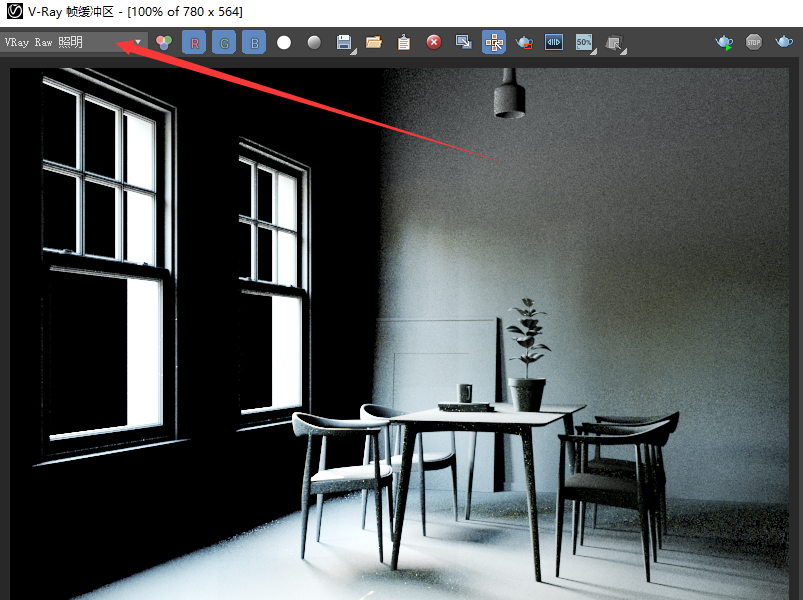
Task: Stop the rendering with STOP button
Action: coord(754,42)
